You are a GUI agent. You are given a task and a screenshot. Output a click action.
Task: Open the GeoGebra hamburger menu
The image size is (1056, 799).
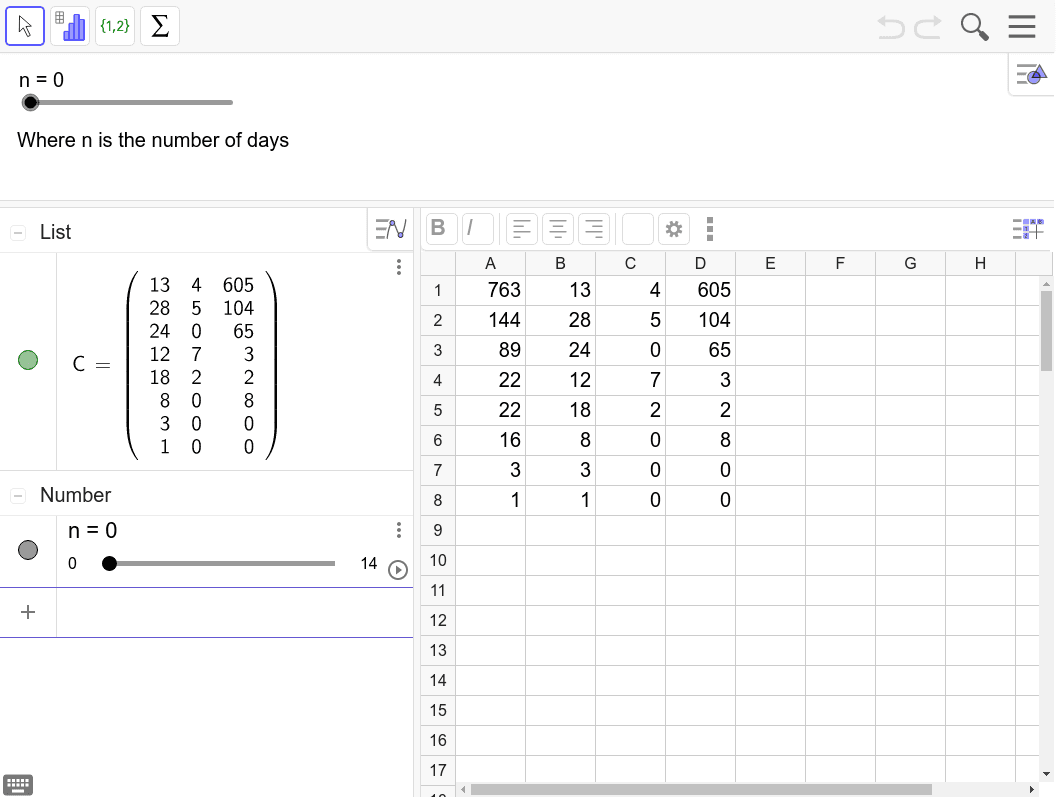click(1022, 27)
